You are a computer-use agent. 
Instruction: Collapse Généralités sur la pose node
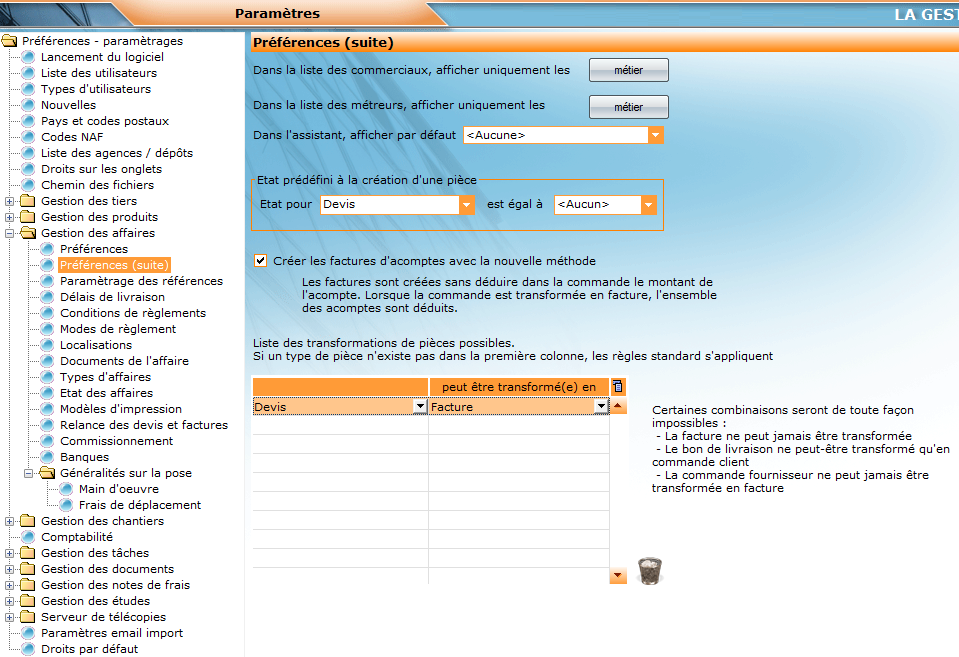click(28, 473)
